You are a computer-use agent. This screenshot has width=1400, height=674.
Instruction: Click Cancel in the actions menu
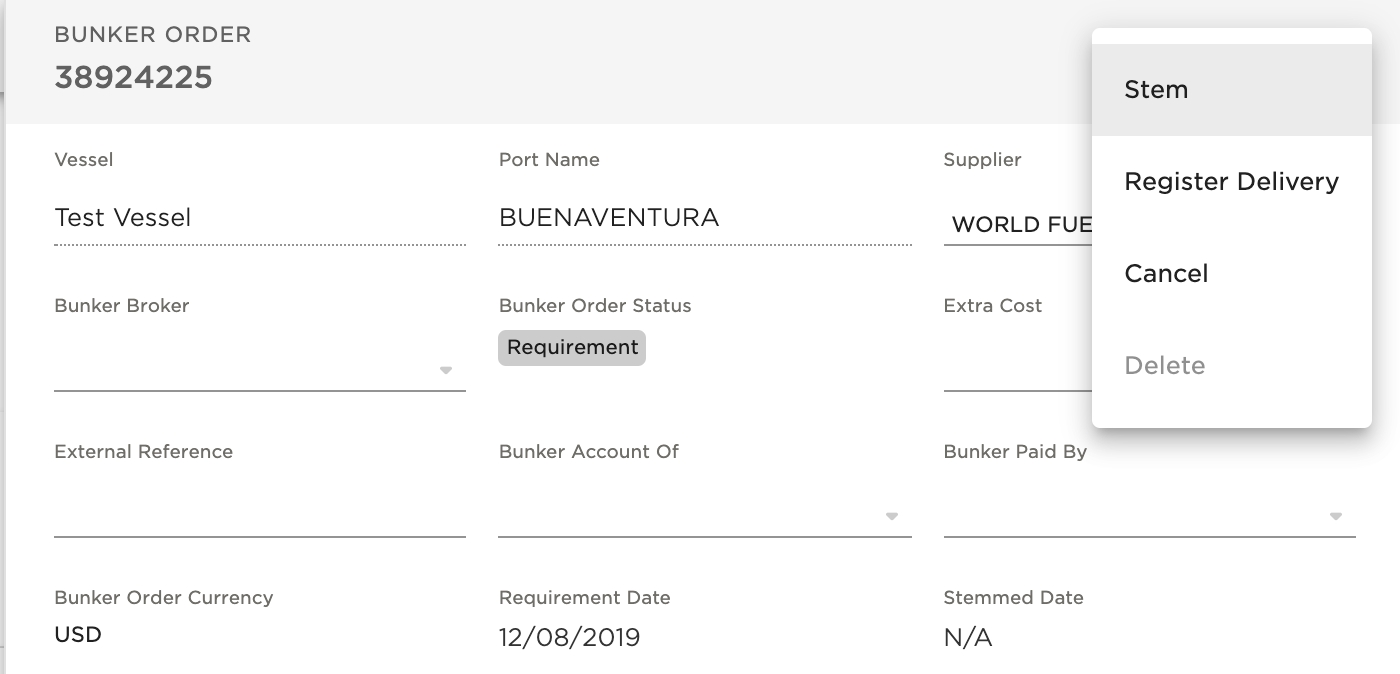coord(1166,274)
